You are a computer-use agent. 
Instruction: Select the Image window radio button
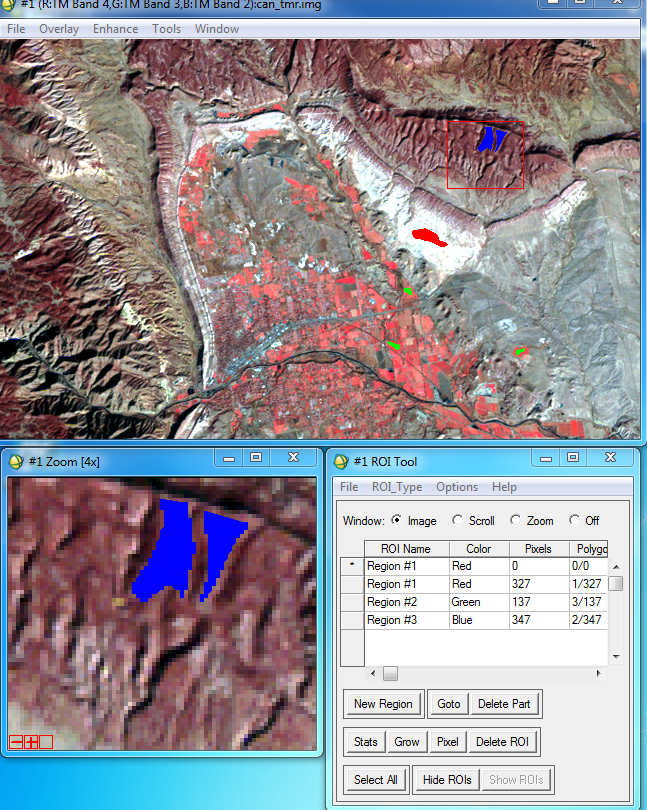396,520
